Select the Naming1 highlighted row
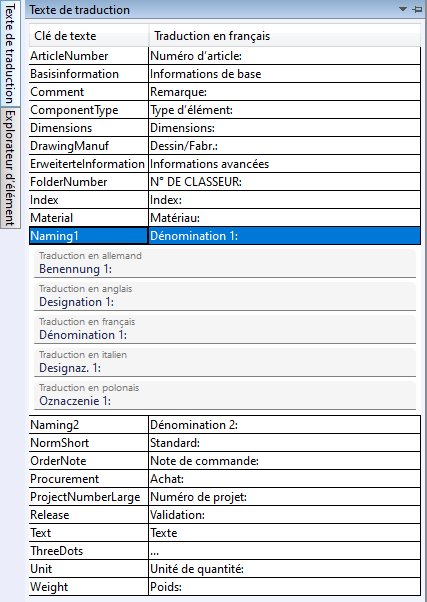 (x=225, y=236)
